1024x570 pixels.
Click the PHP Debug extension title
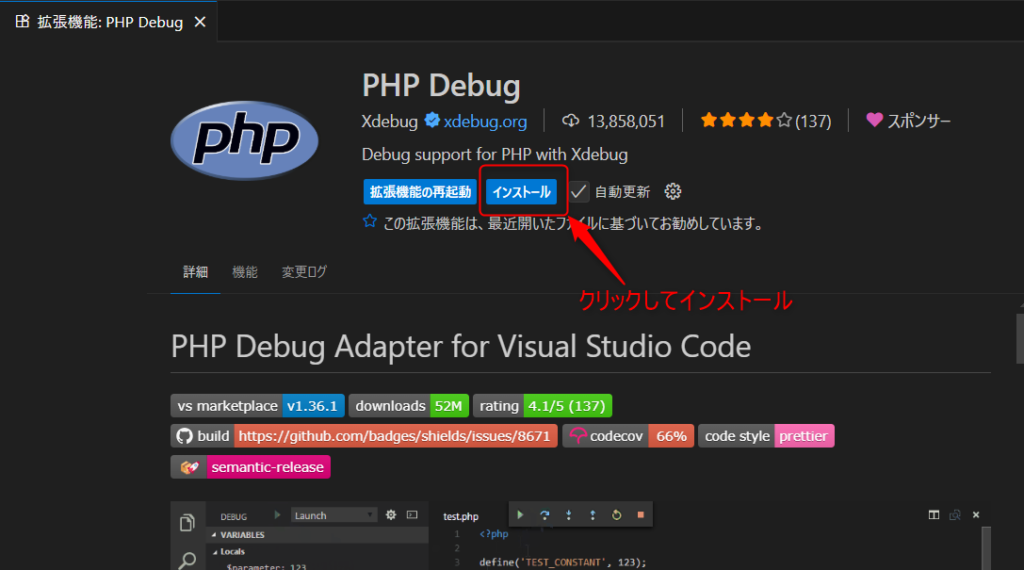[x=441, y=86]
